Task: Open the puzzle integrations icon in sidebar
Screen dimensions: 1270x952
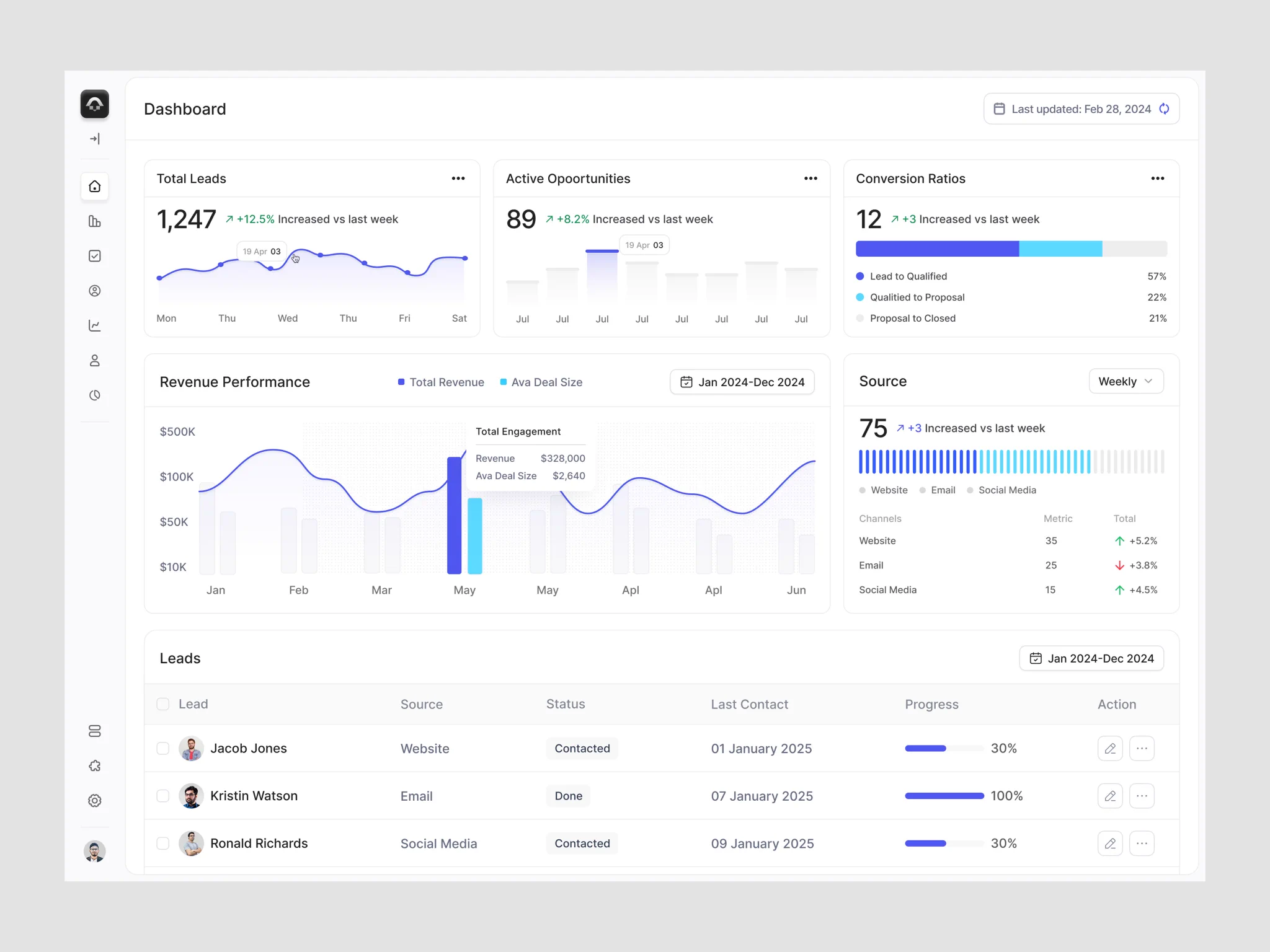Action: pos(95,766)
